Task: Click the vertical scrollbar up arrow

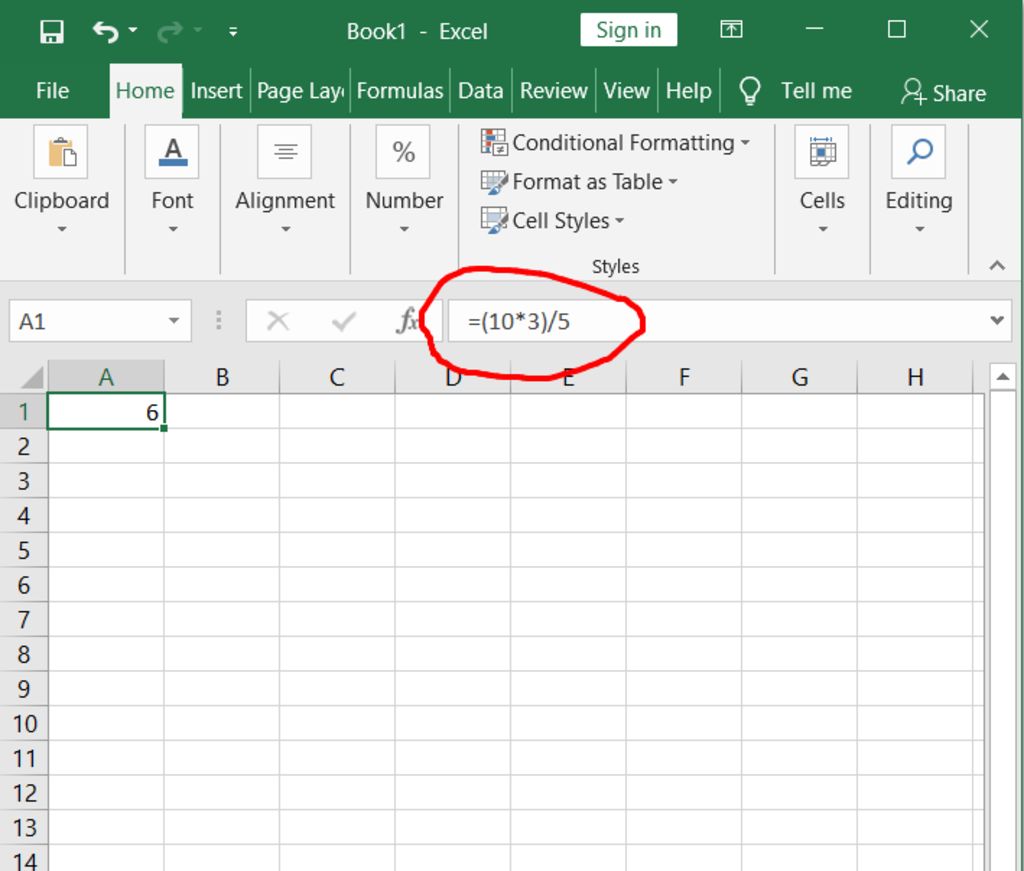Action: coord(1002,377)
